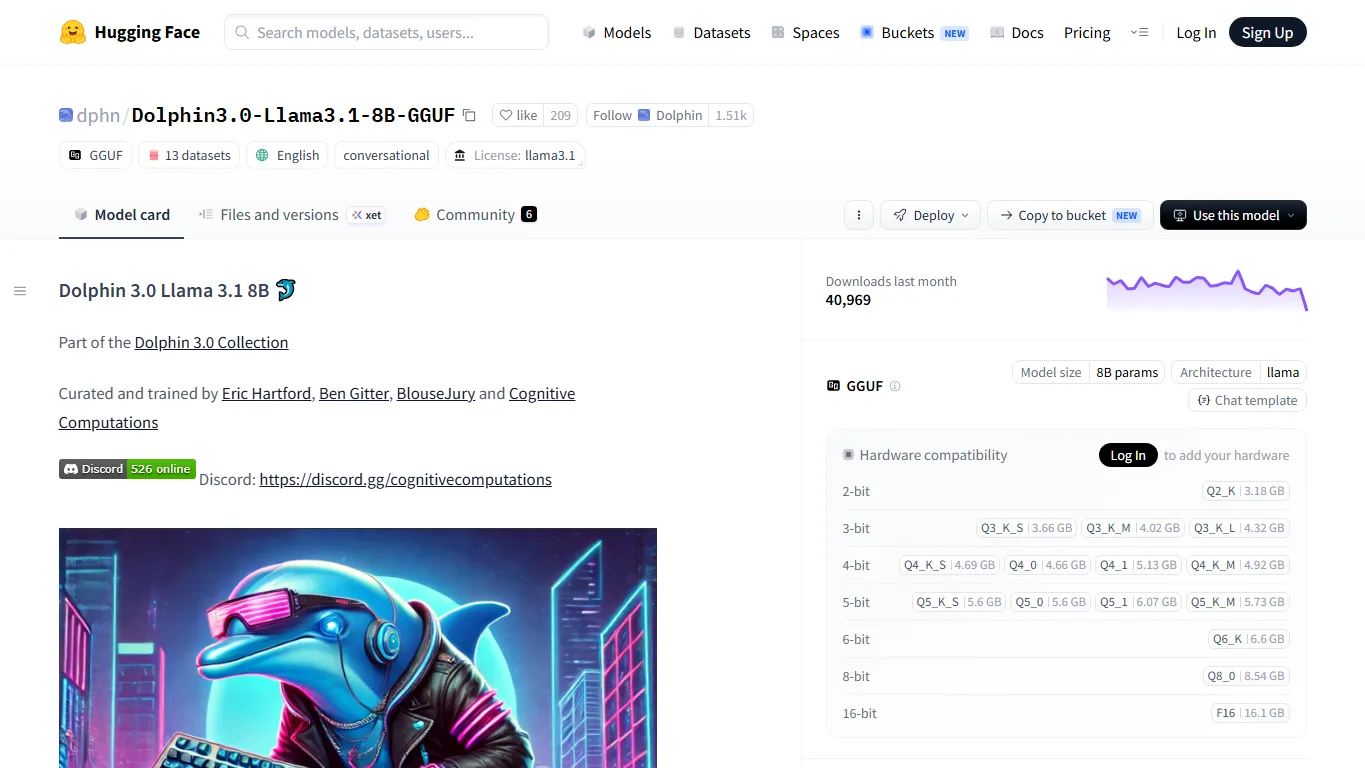
Task: Switch to the Model card tab
Action: pyautogui.click(x=122, y=214)
